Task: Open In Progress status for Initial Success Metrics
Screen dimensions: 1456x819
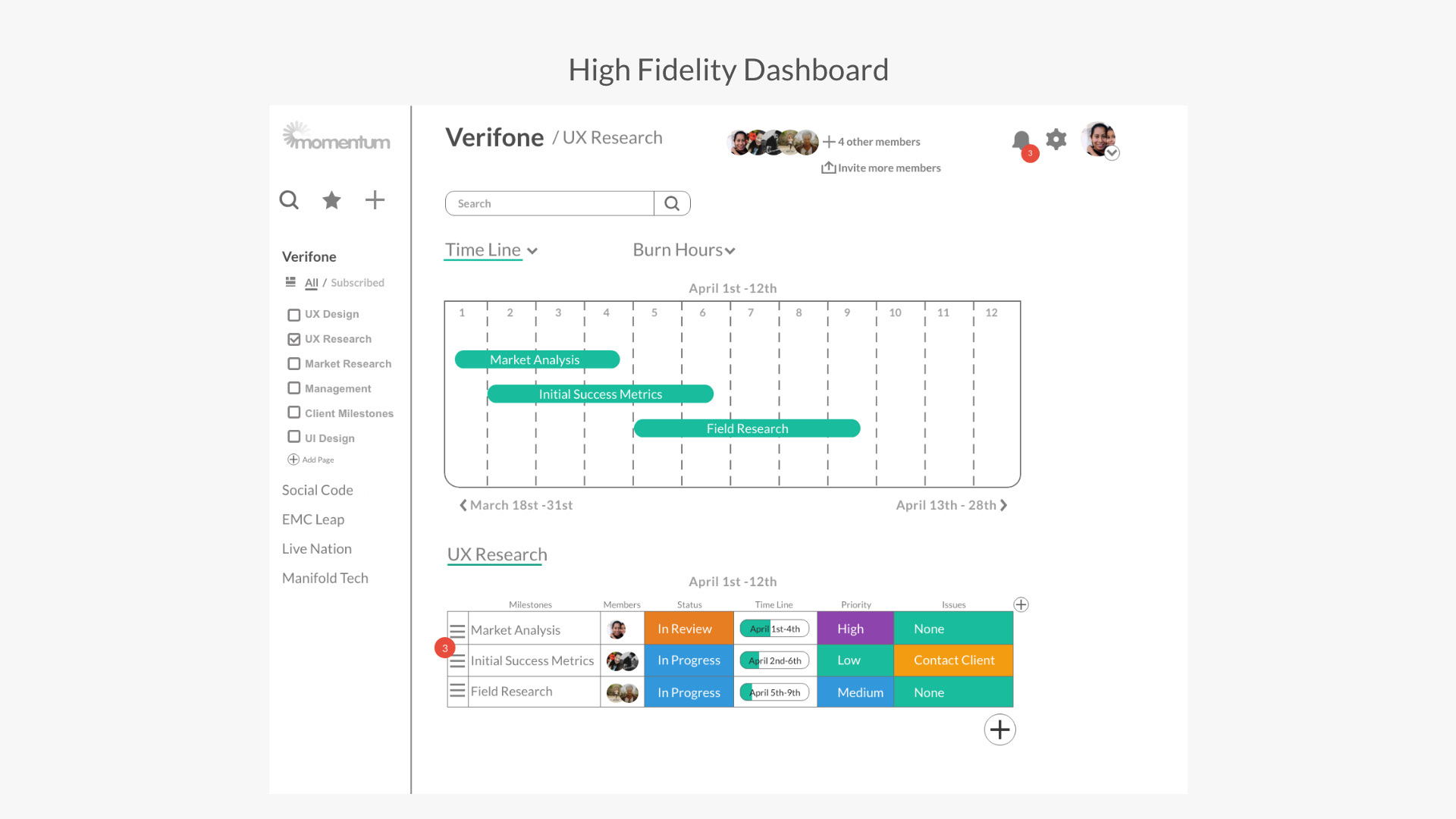Action: pyautogui.click(x=689, y=661)
